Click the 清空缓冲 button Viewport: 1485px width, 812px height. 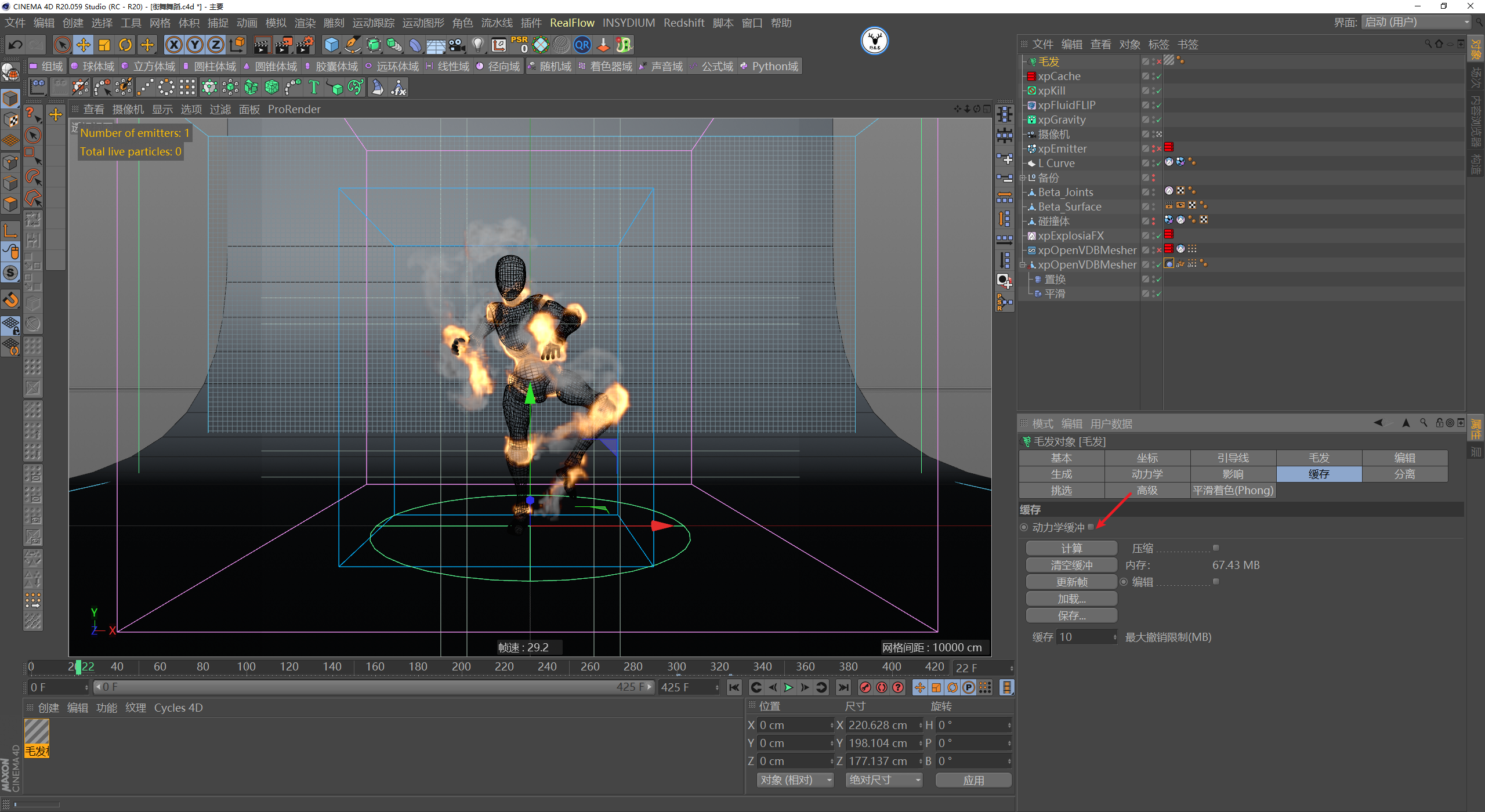tap(1071, 565)
